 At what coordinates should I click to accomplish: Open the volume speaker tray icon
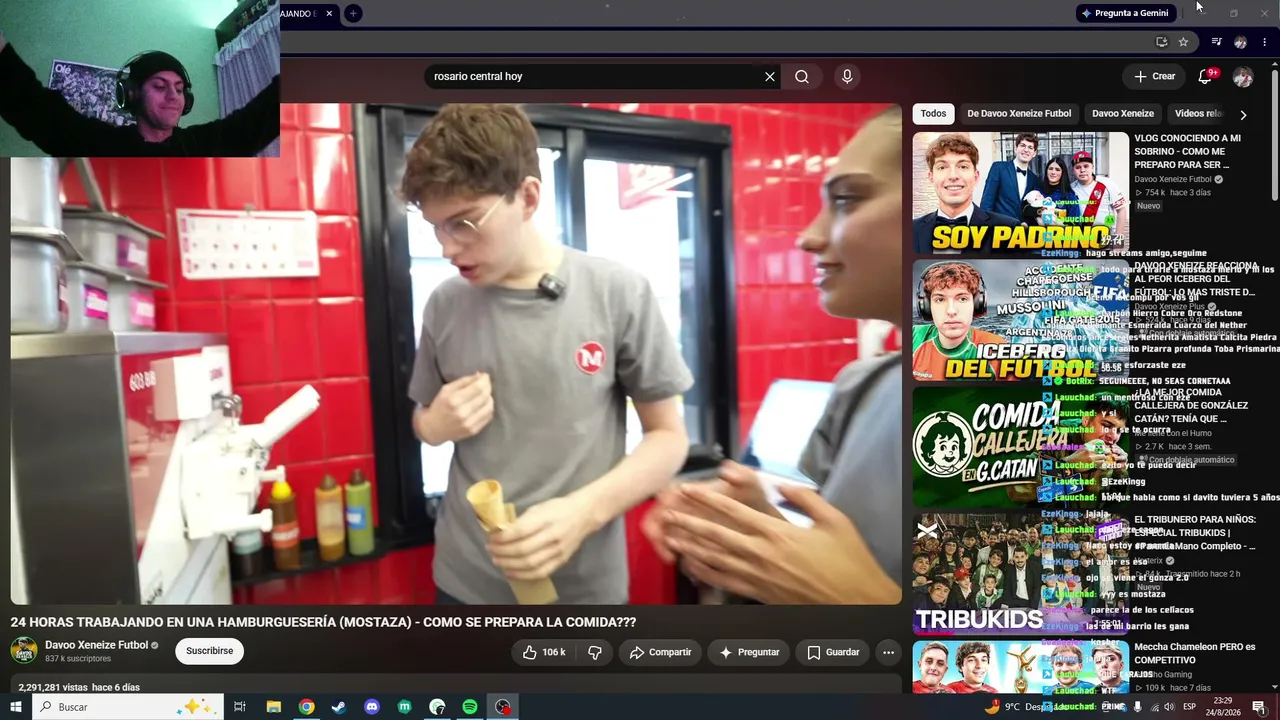point(1168,707)
